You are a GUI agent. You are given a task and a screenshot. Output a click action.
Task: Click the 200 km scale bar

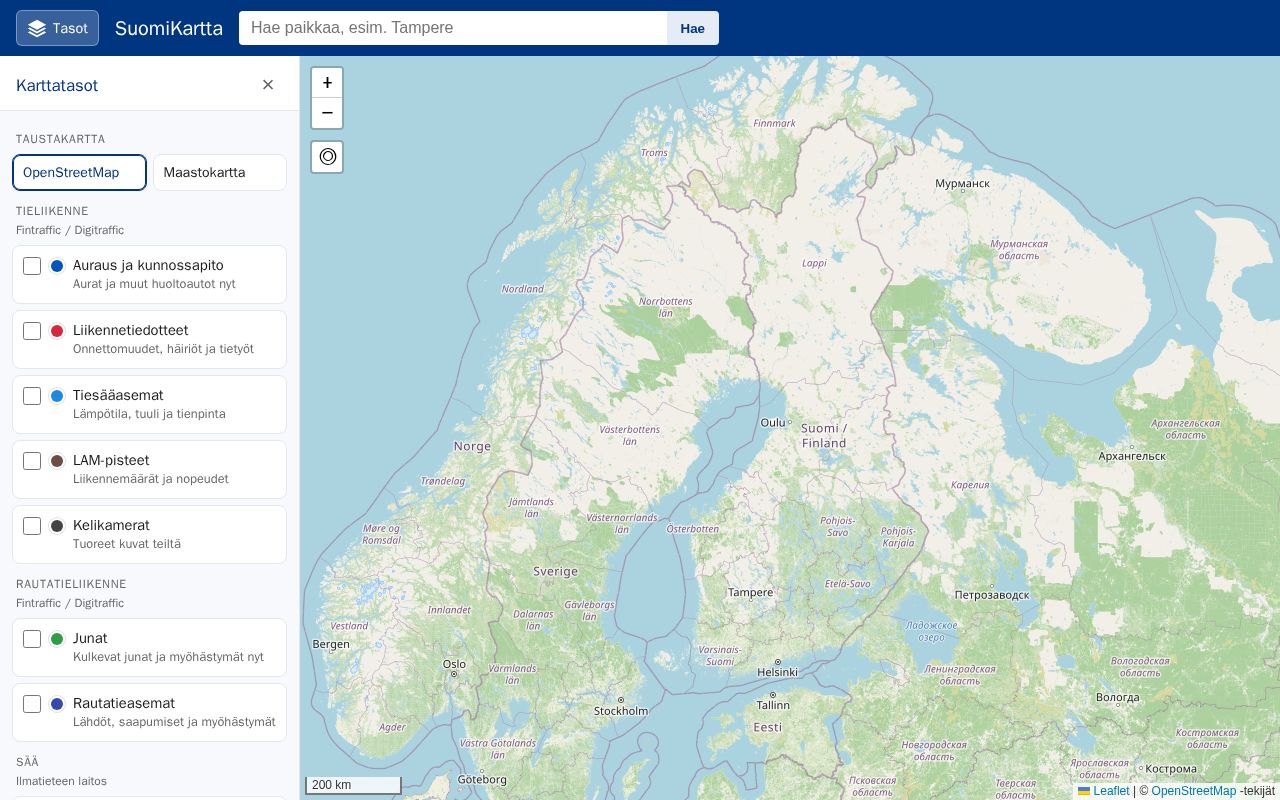pos(353,785)
